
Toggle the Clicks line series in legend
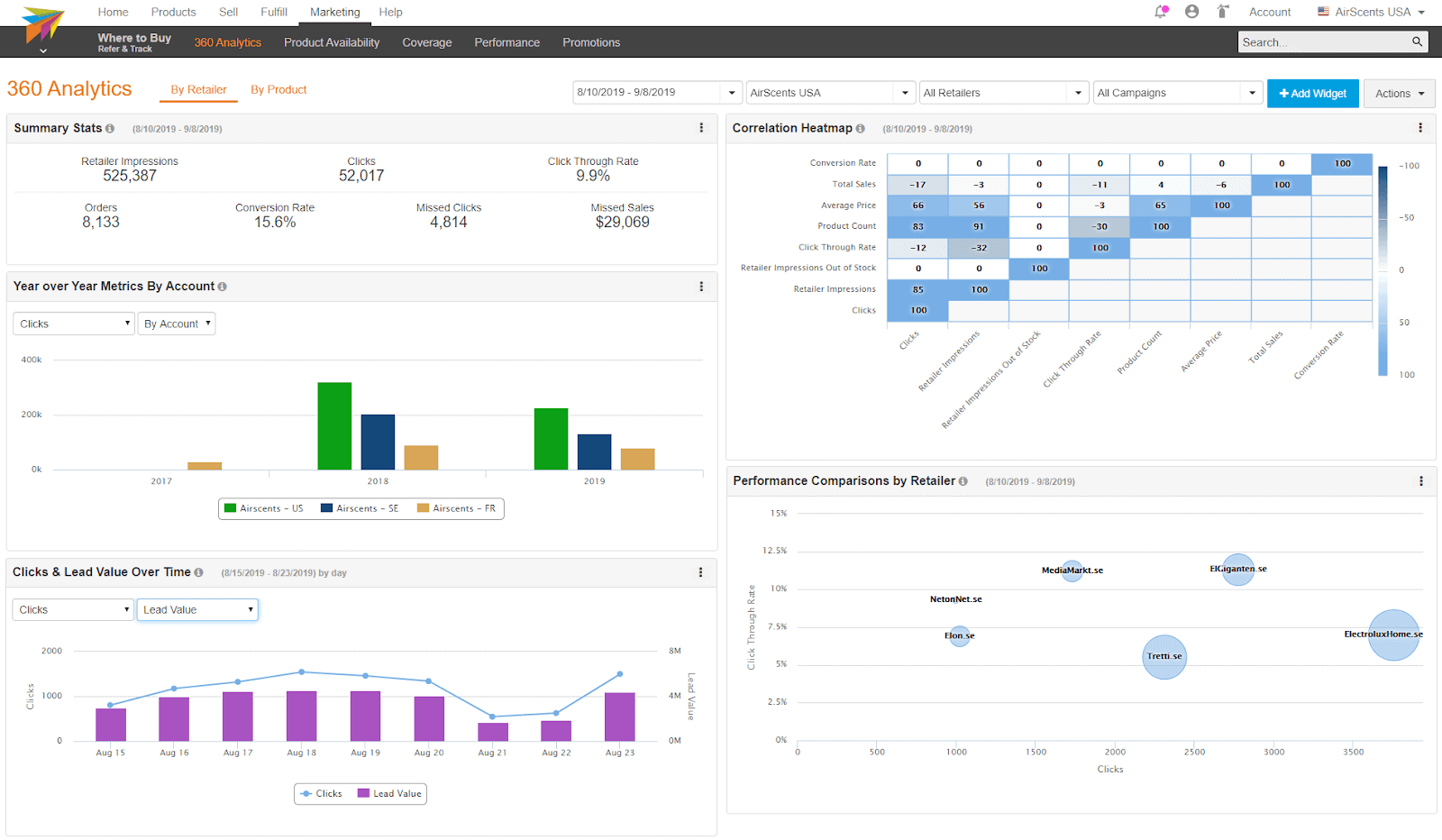(x=324, y=793)
